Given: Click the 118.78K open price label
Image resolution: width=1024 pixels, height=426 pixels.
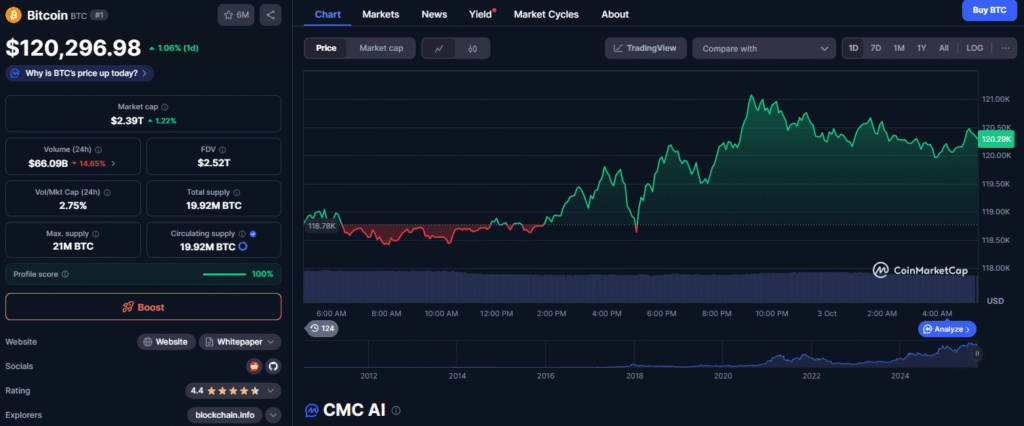Looking at the screenshot, I should [x=322, y=226].
